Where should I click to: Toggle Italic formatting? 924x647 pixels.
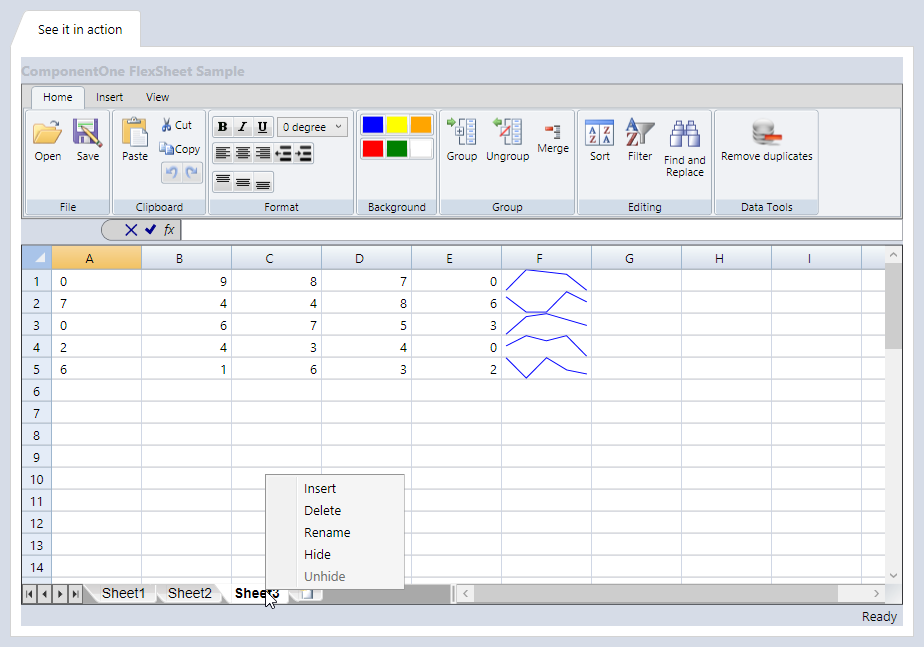point(242,127)
